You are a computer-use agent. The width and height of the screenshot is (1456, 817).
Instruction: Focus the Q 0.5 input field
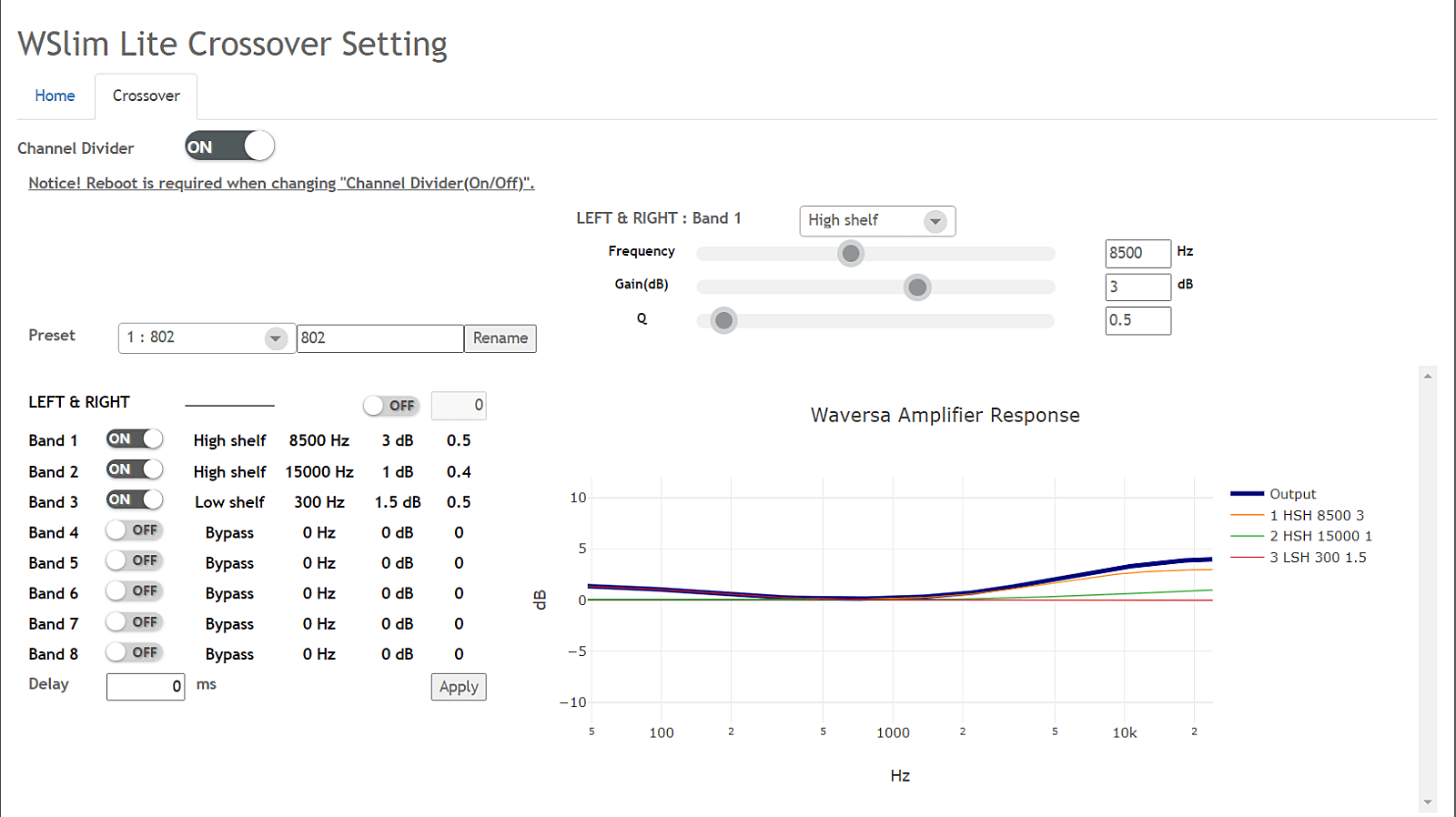click(x=1138, y=320)
